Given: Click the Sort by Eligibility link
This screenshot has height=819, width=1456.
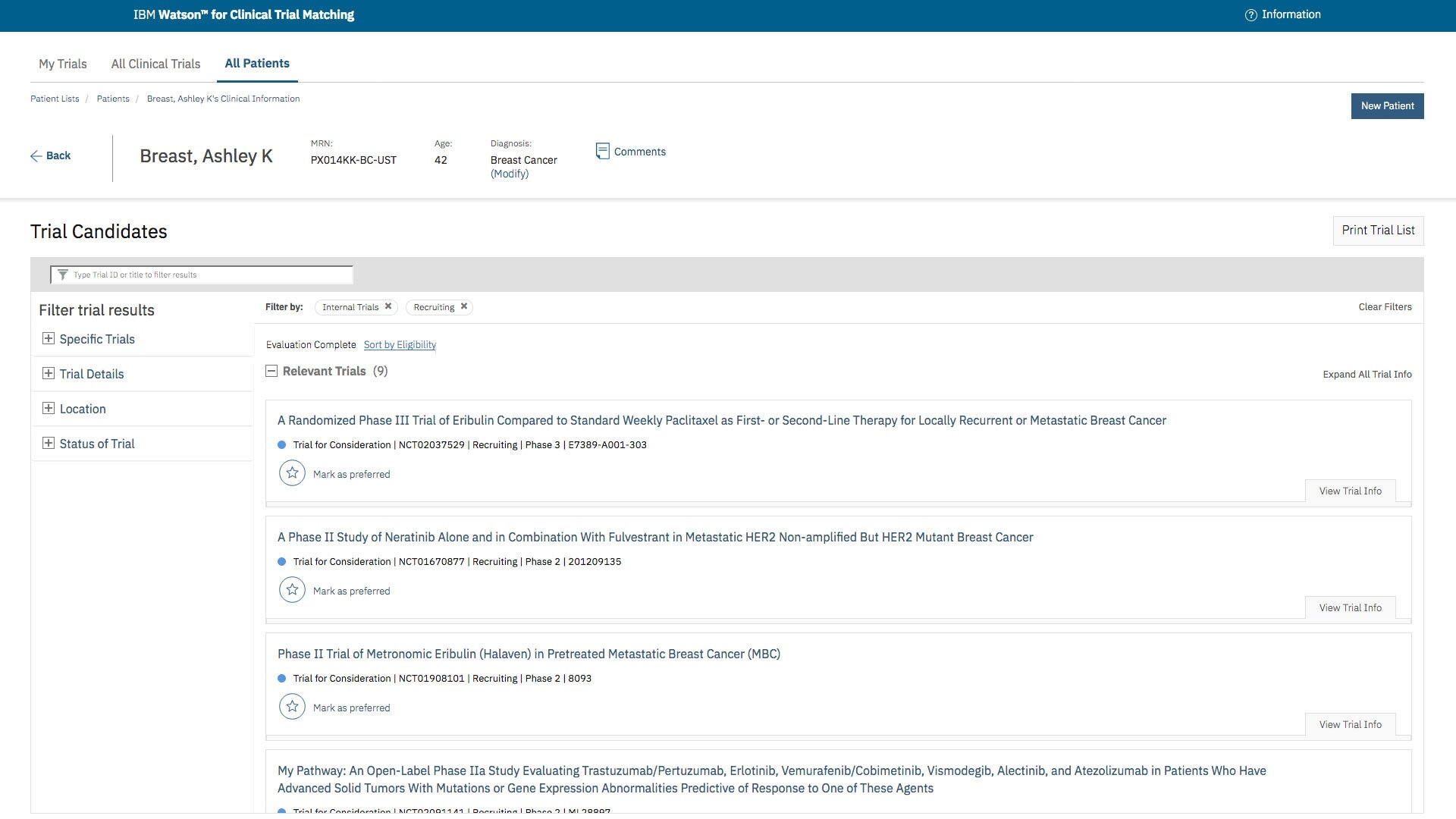Looking at the screenshot, I should pyautogui.click(x=400, y=345).
